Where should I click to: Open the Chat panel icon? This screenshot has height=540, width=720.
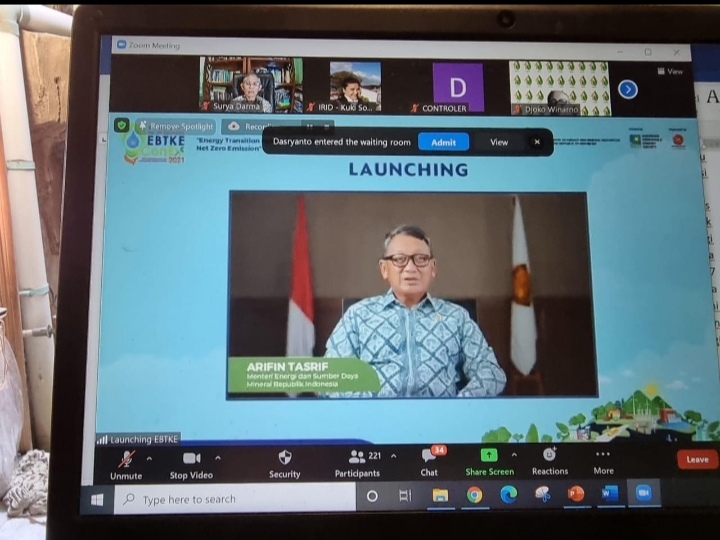pos(430,456)
